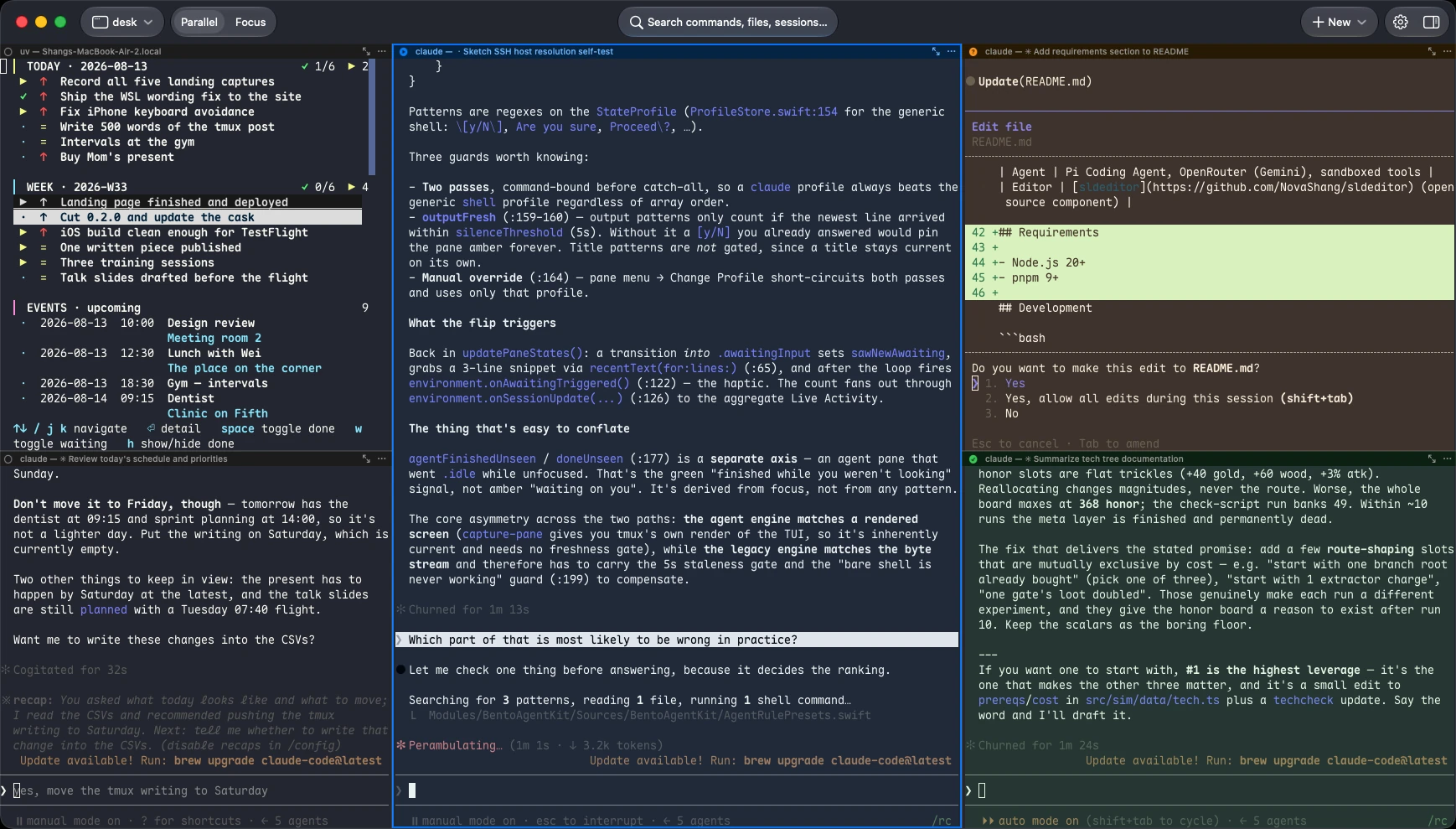This screenshot has height=829, width=1456.
Task: Expand the Sketch SSH host resolution pane
Action: (936, 51)
